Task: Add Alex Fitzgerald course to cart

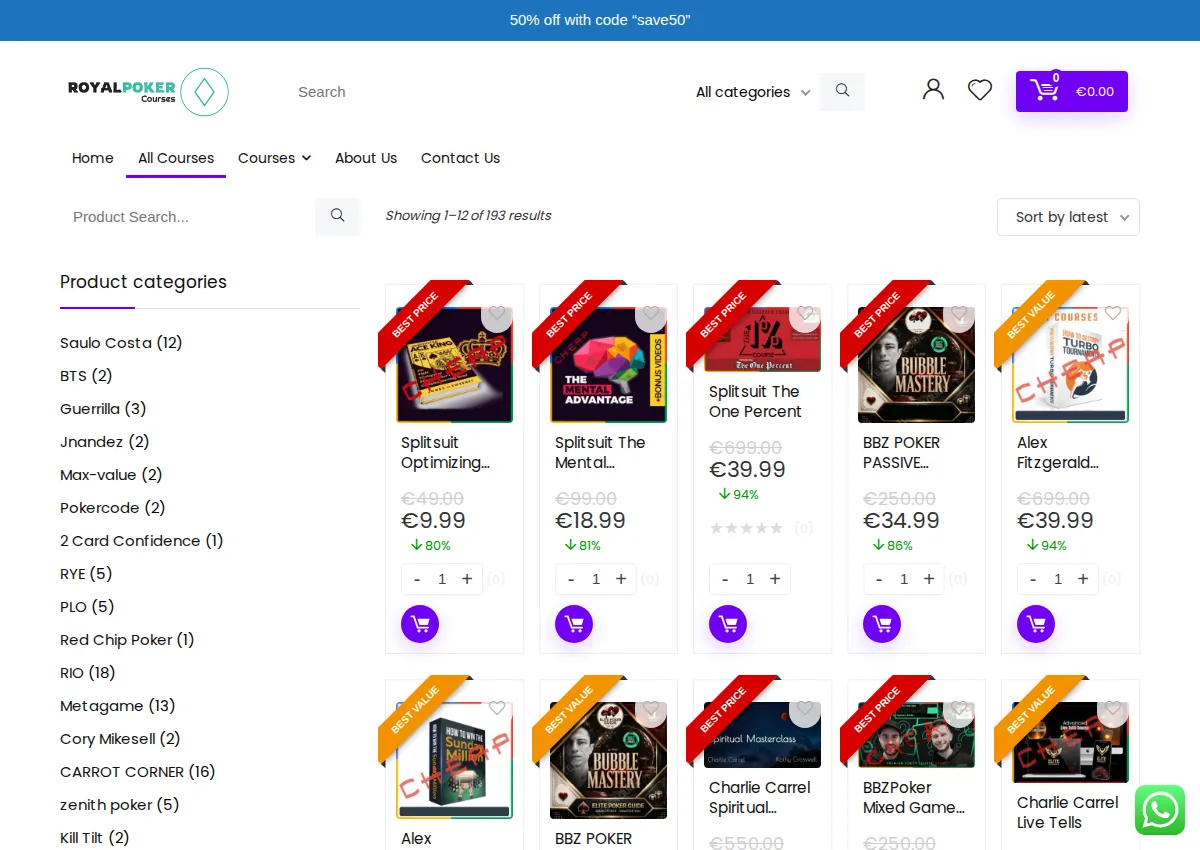Action: [1036, 624]
